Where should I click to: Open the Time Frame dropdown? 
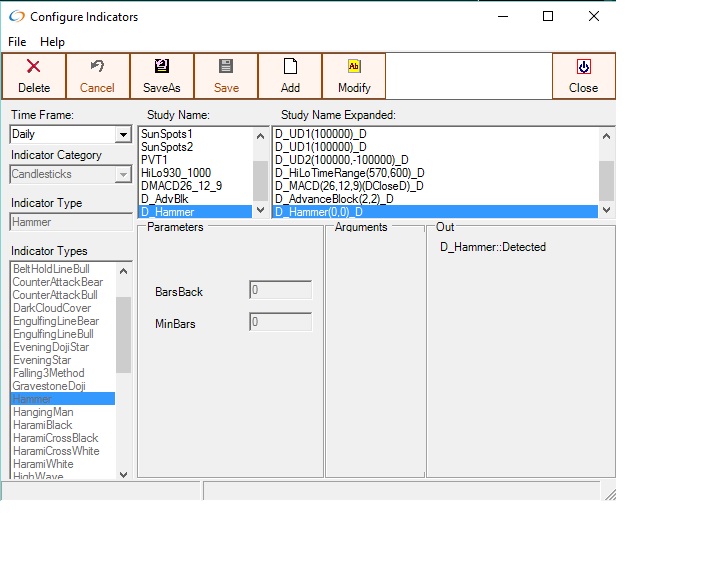tap(124, 135)
